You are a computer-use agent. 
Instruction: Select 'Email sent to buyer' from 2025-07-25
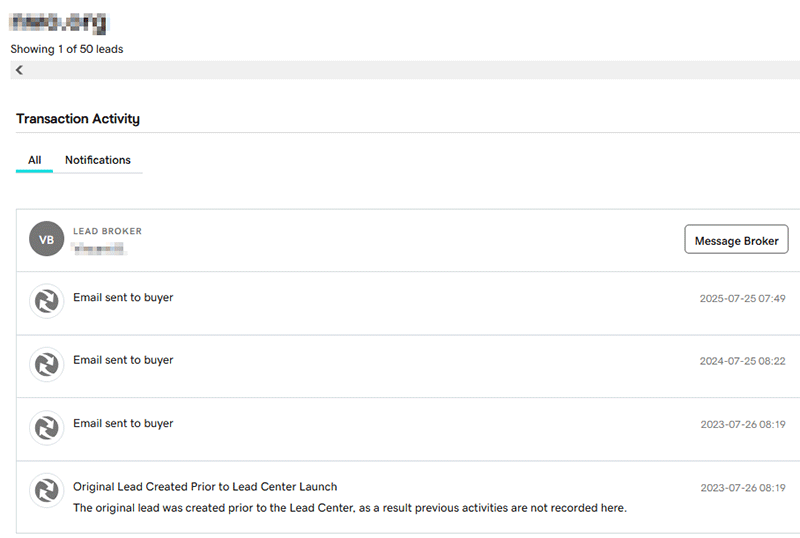pos(123,297)
